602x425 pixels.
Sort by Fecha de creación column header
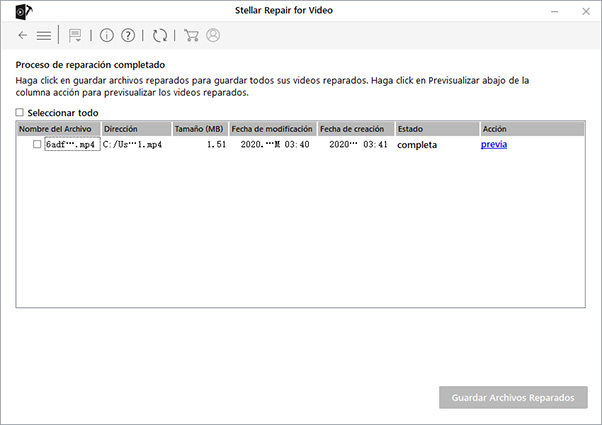tap(356, 129)
